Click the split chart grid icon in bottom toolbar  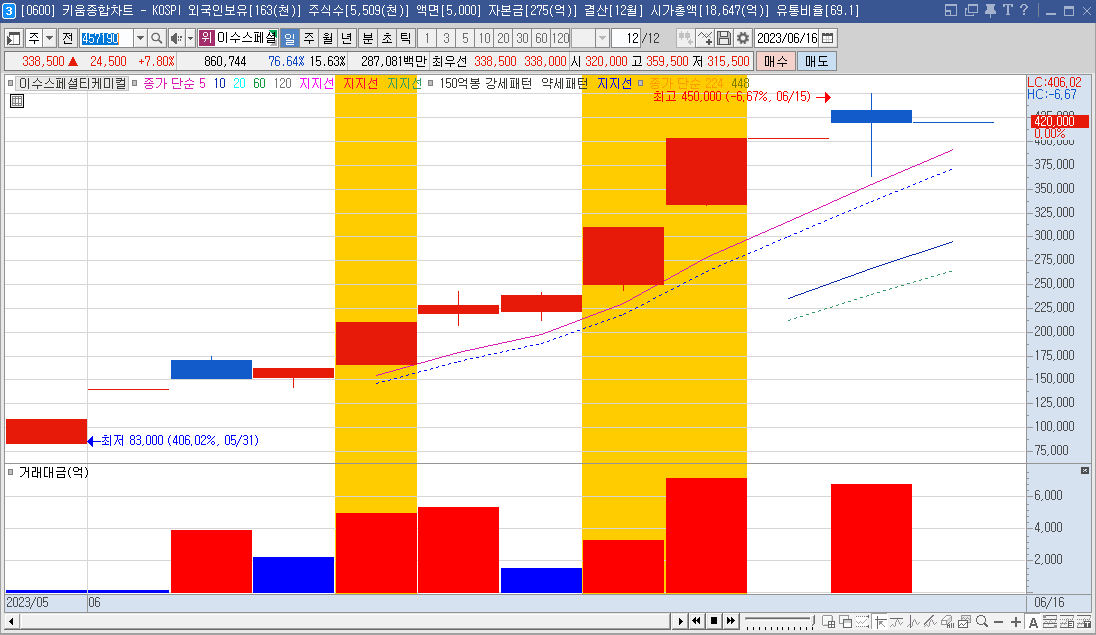coord(828,622)
